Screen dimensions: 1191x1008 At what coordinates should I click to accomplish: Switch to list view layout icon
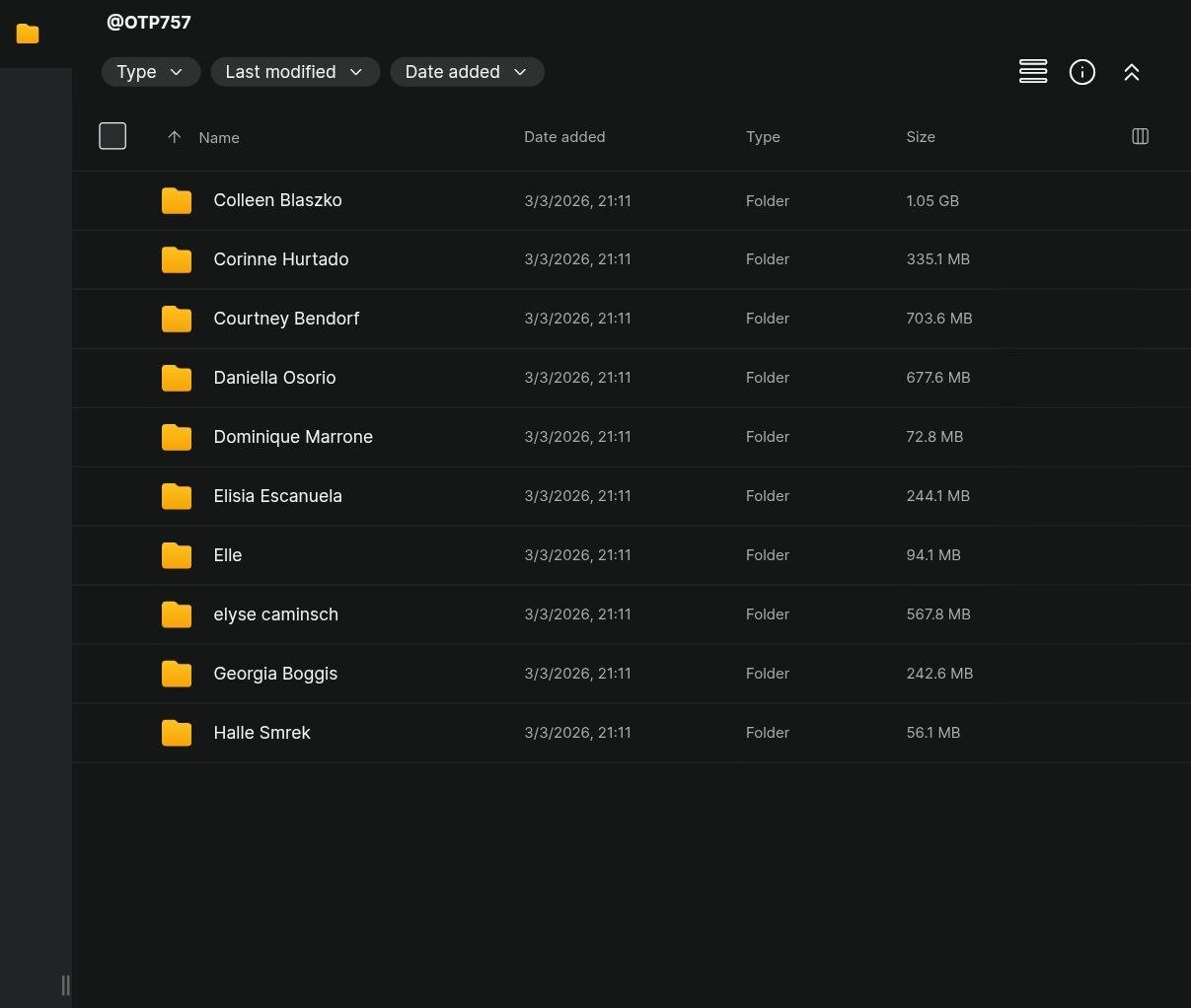point(1033,72)
